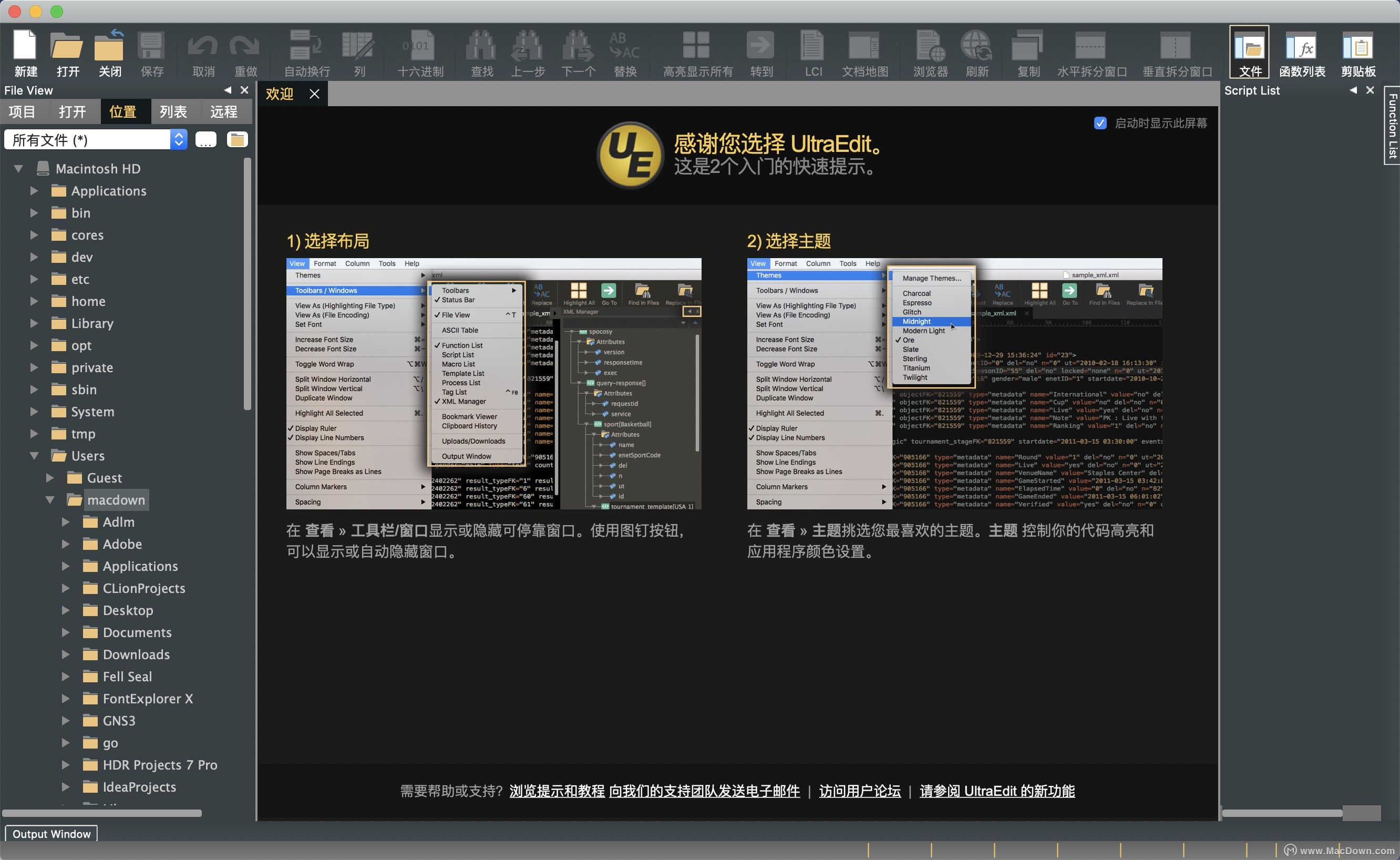The width and height of the screenshot is (1400, 860).
Task: Expand the Documents folder arrow
Action: tap(66, 632)
